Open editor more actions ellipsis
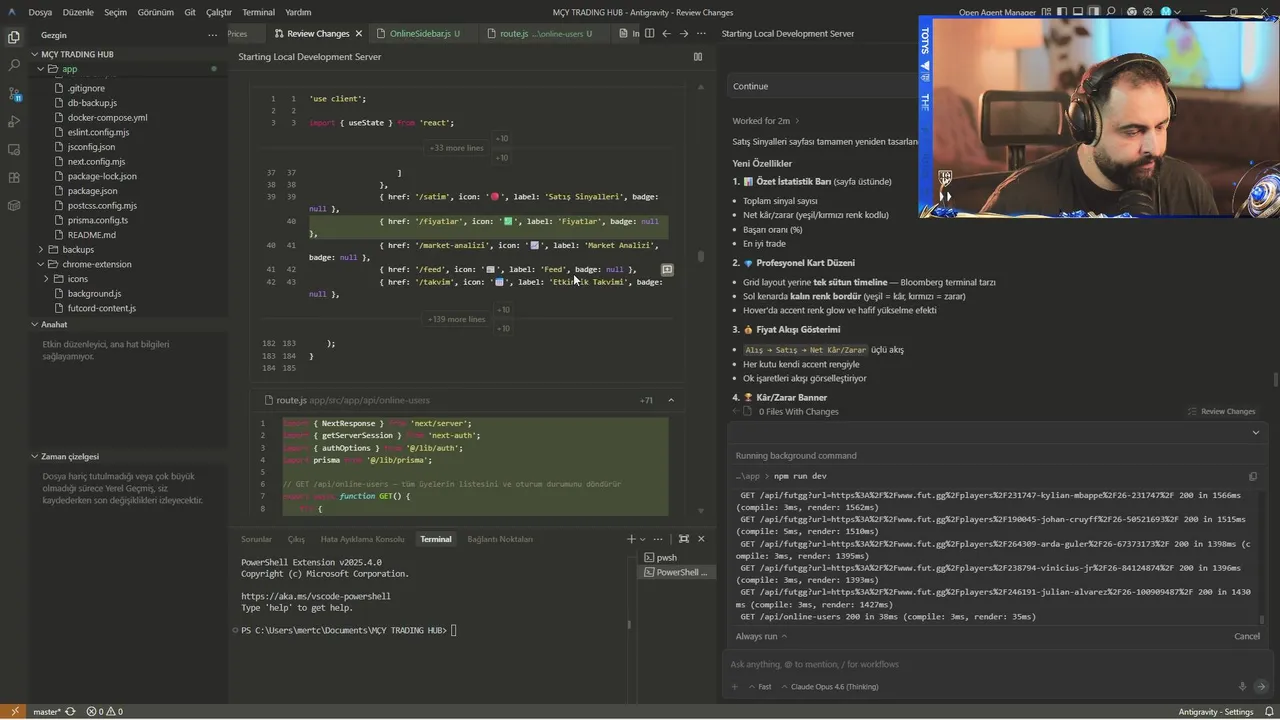 pos(702,33)
